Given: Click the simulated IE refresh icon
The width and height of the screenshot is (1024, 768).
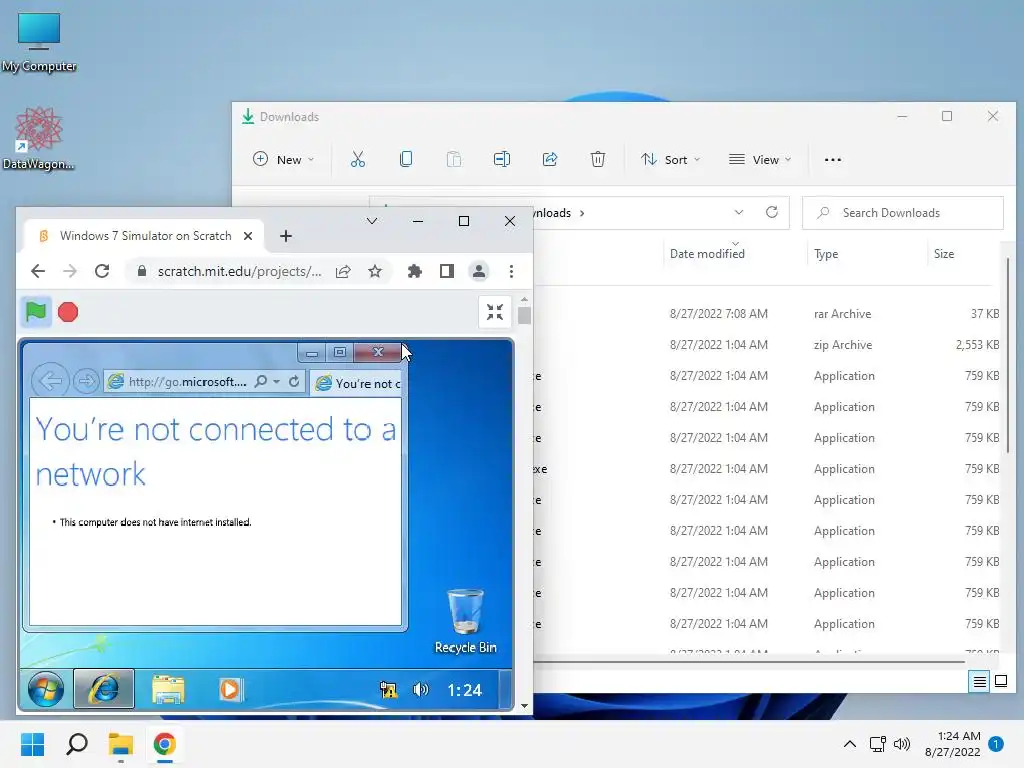Looking at the screenshot, I should 294,381.
